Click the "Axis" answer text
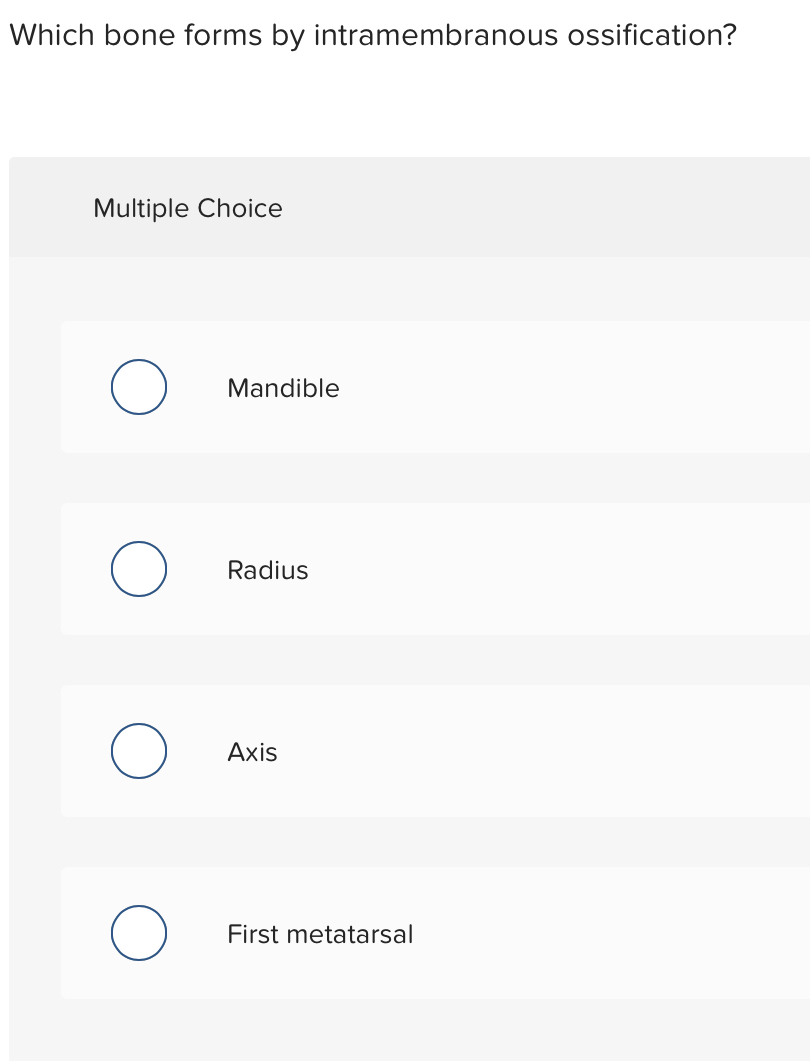Screen dimensions: 810x1061 [252, 752]
